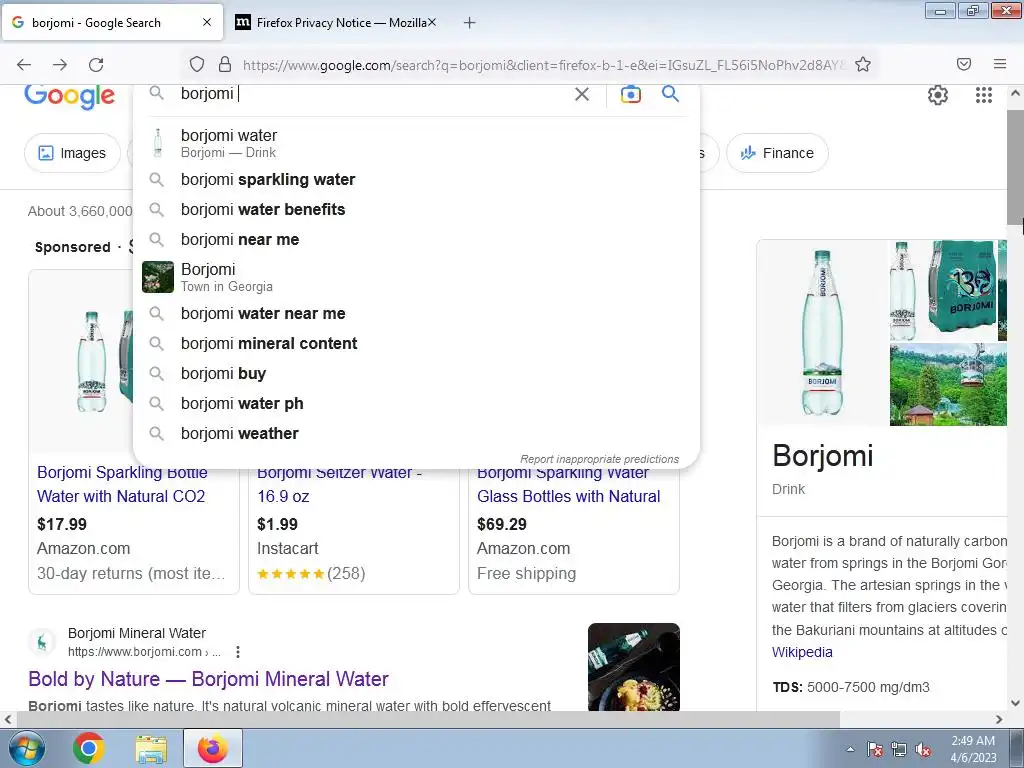Screen dimensions: 1024x768
Task: Close the Firefox Privacy Notice tab
Action: [432, 22]
